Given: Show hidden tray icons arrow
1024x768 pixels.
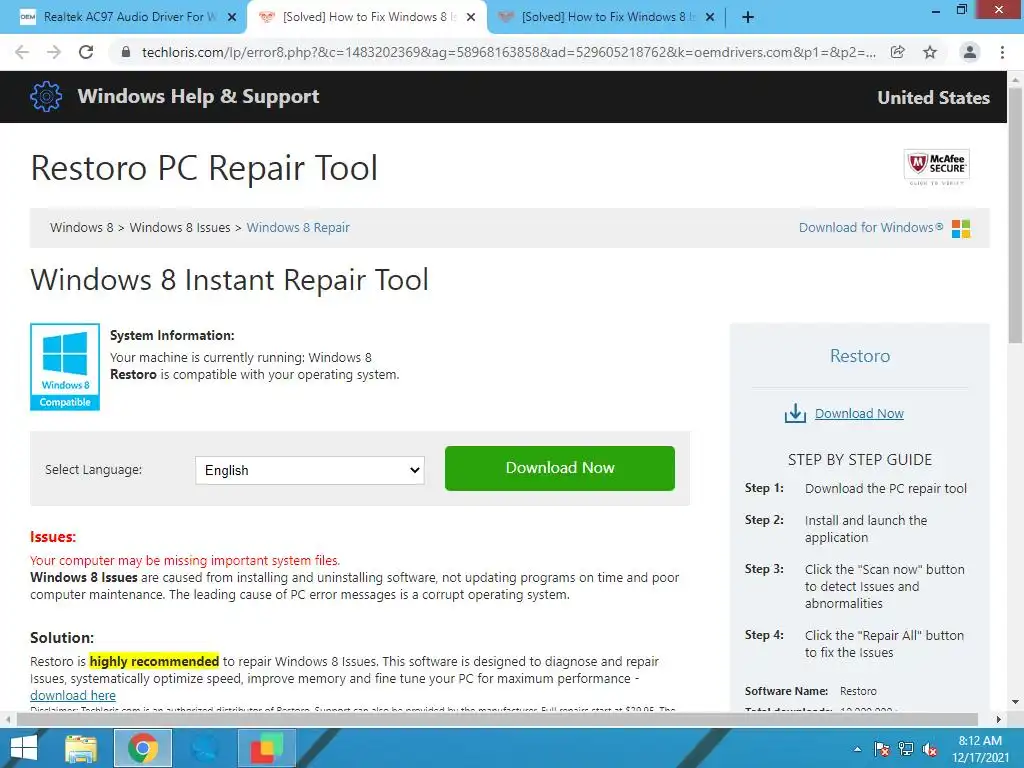Looking at the screenshot, I should point(857,749).
